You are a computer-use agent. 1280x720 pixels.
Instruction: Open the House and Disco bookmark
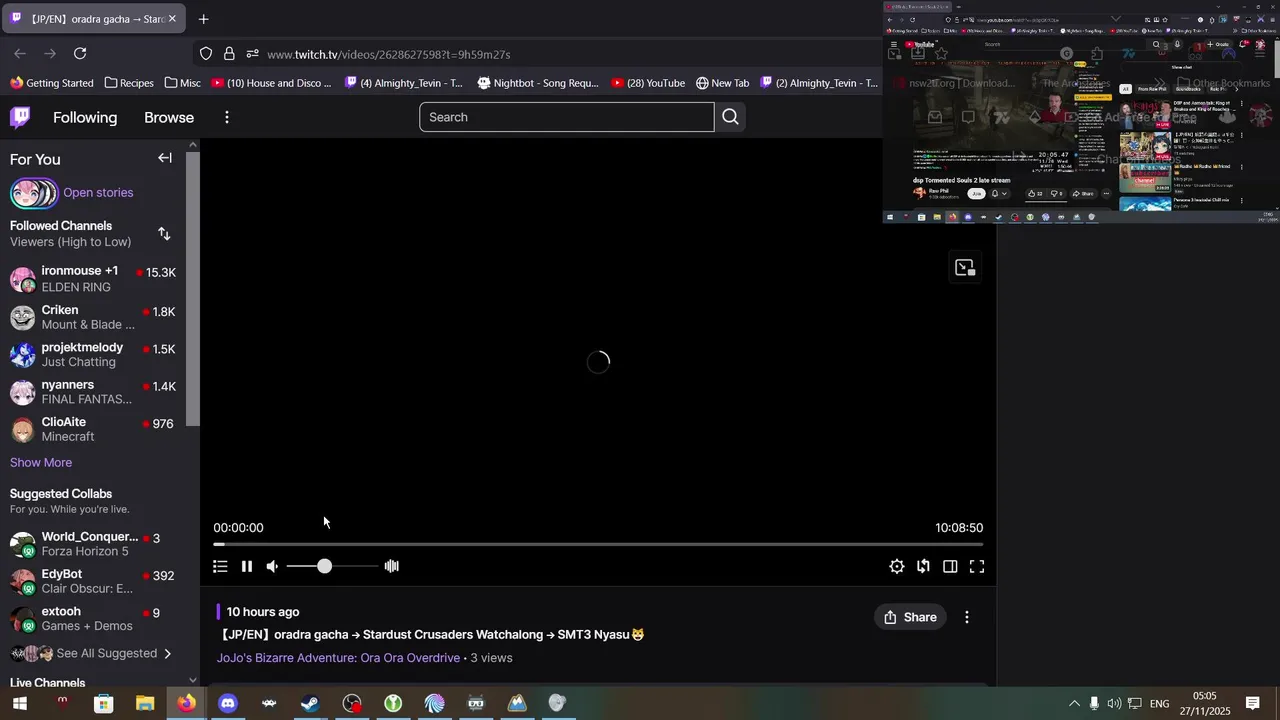point(271,83)
